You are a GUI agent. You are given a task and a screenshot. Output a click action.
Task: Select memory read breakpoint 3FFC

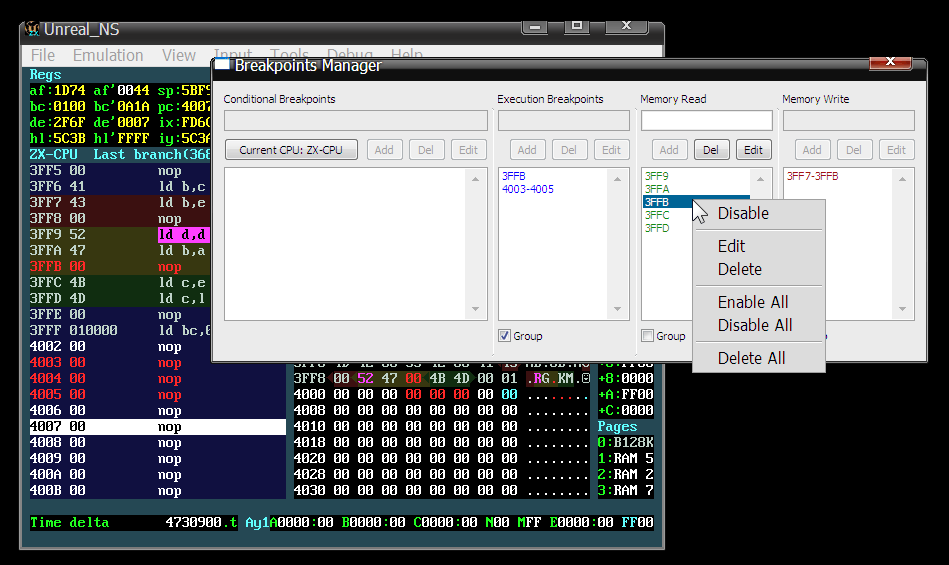[657, 215]
